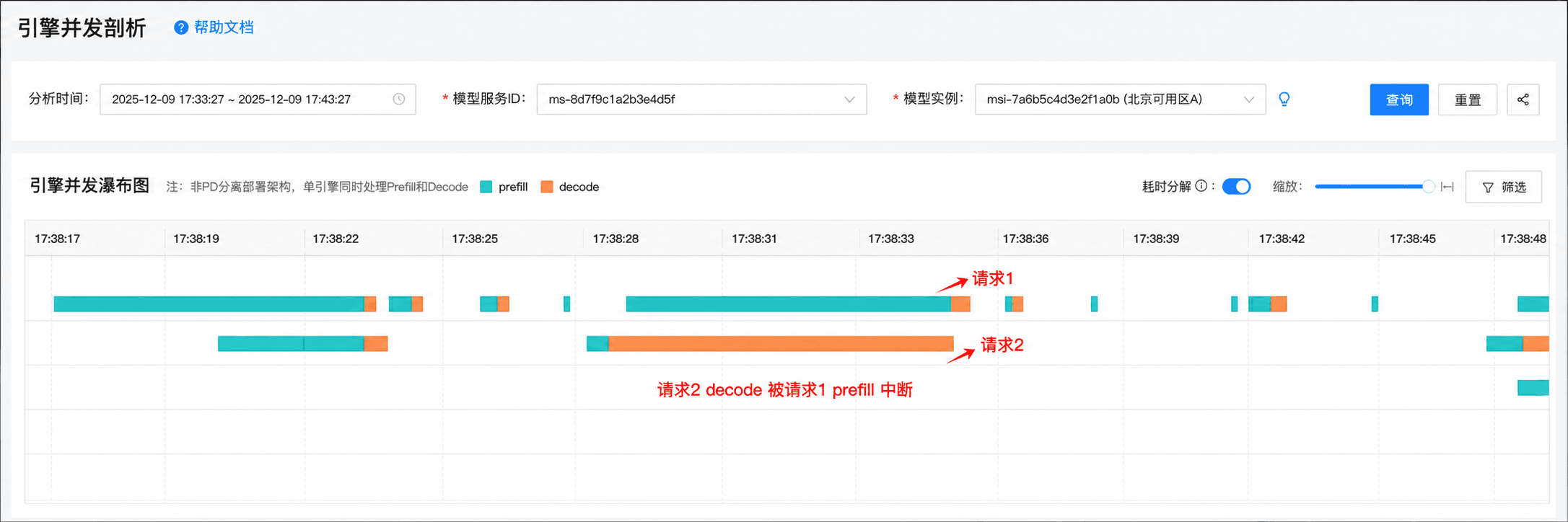Click the teal prefill legend swatch

pyautogui.click(x=486, y=187)
